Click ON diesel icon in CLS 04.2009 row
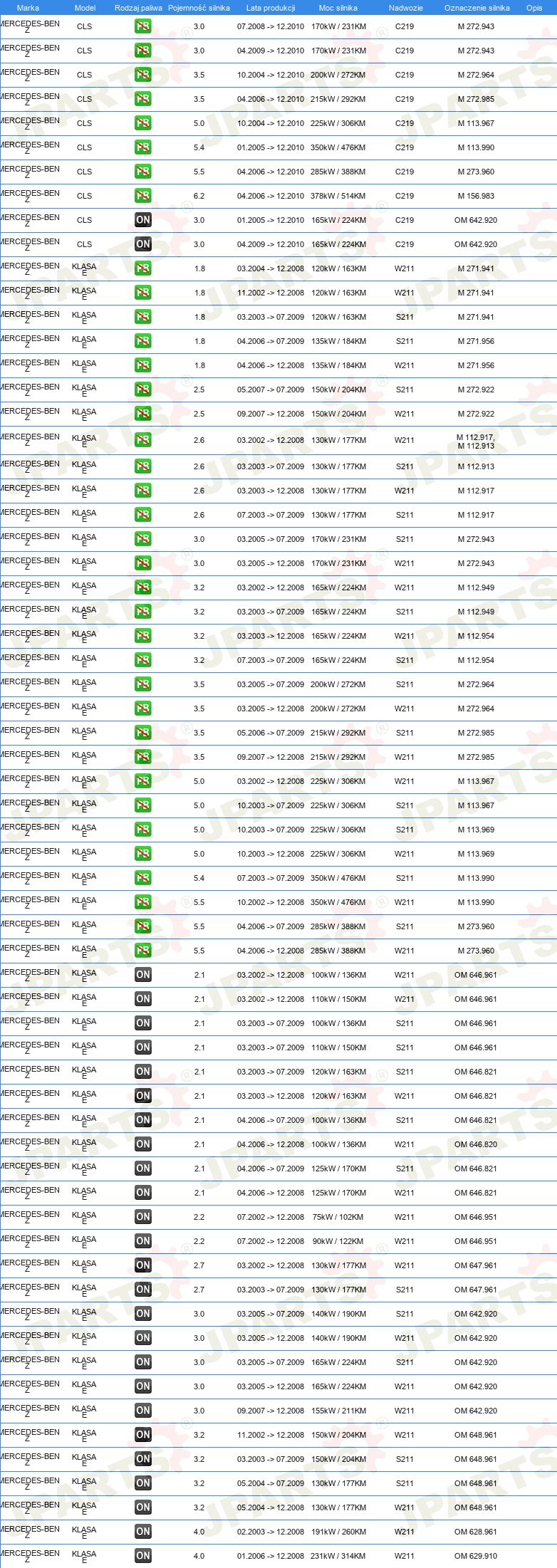This screenshot has height=1568, width=557. (x=143, y=244)
